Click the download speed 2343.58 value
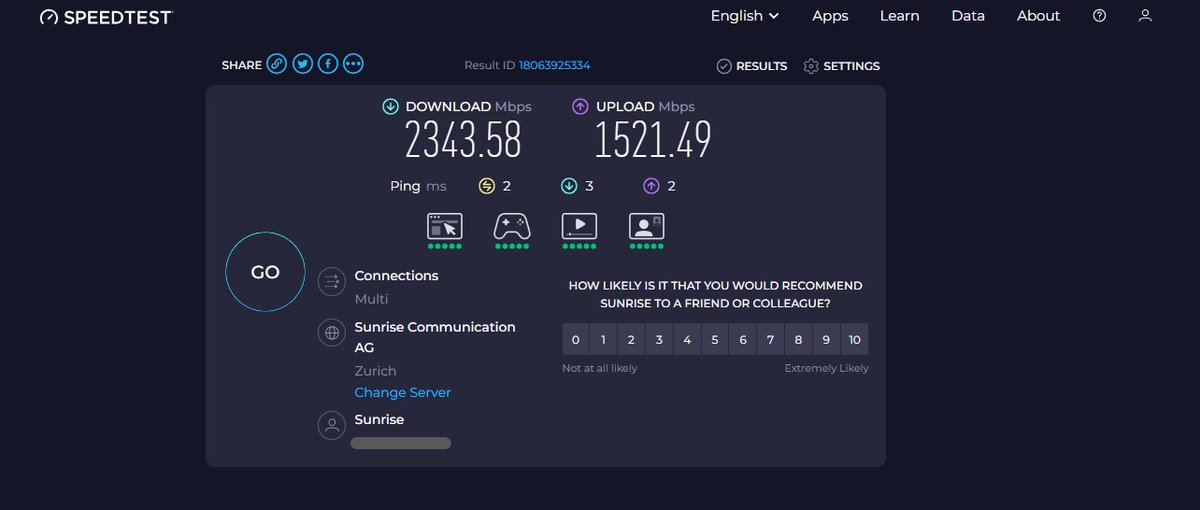Viewport: 1200px width, 510px height. (x=463, y=140)
